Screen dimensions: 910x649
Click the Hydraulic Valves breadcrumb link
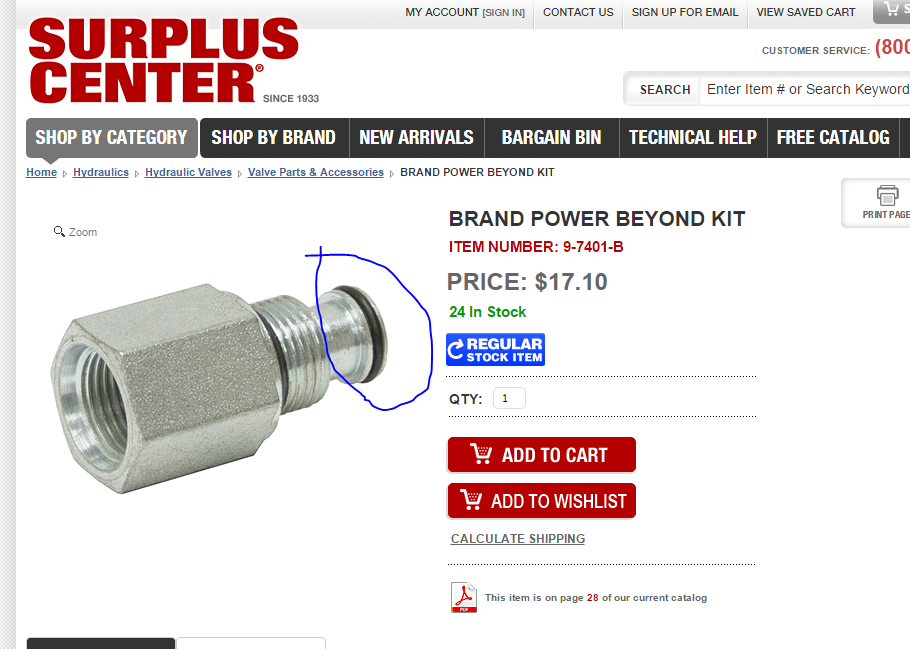(188, 172)
